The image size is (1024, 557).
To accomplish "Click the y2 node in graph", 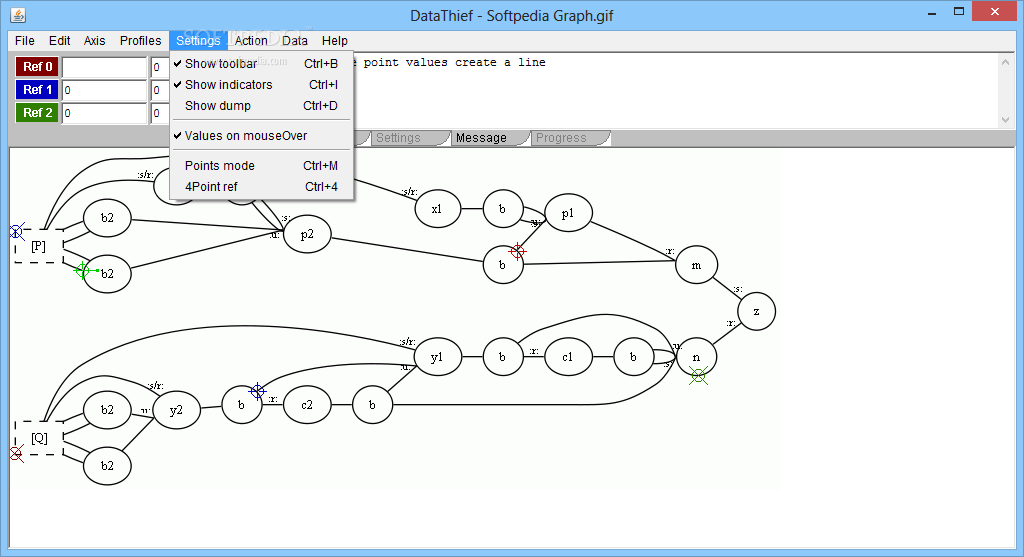I will click(x=176, y=410).
